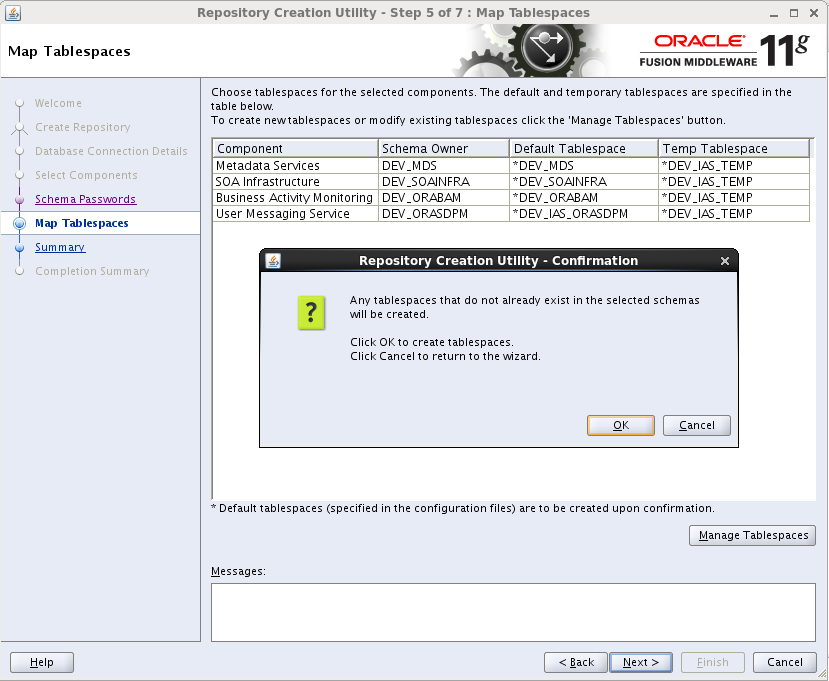
Task: Click OK to create tablespaces
Action: point(620,425)
